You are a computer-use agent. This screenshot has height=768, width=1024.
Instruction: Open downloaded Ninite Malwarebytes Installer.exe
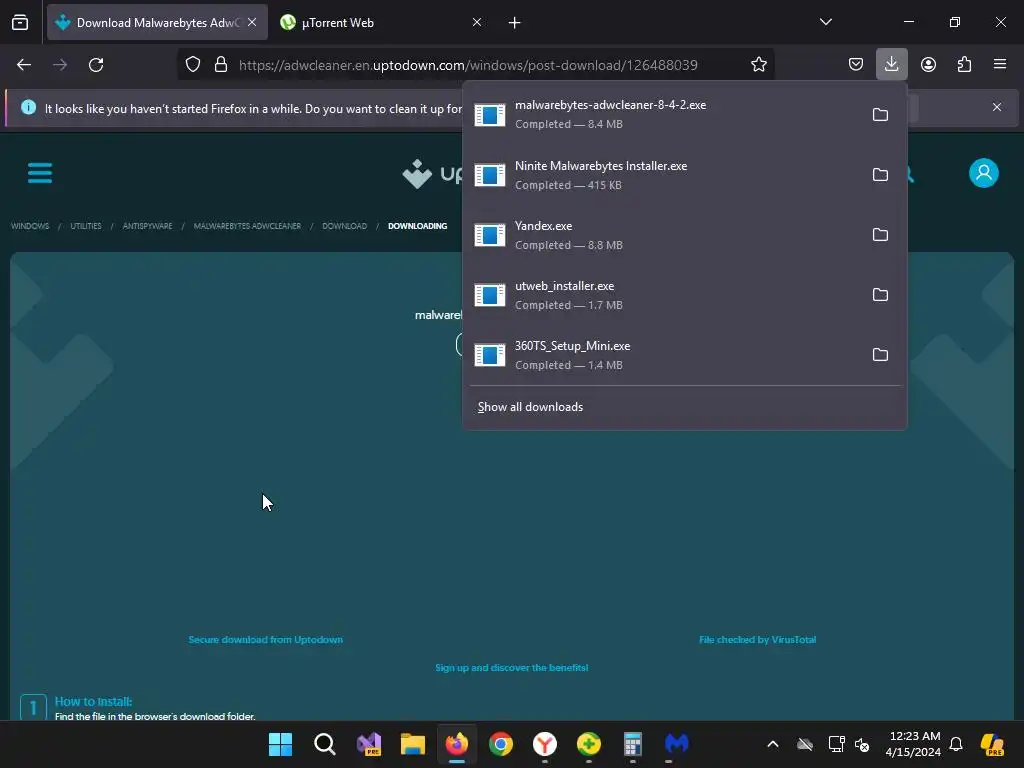pyautogui.click(x=666, y=175)
